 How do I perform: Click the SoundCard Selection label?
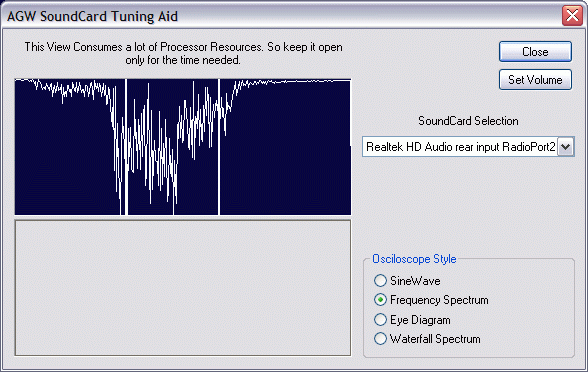468,121
